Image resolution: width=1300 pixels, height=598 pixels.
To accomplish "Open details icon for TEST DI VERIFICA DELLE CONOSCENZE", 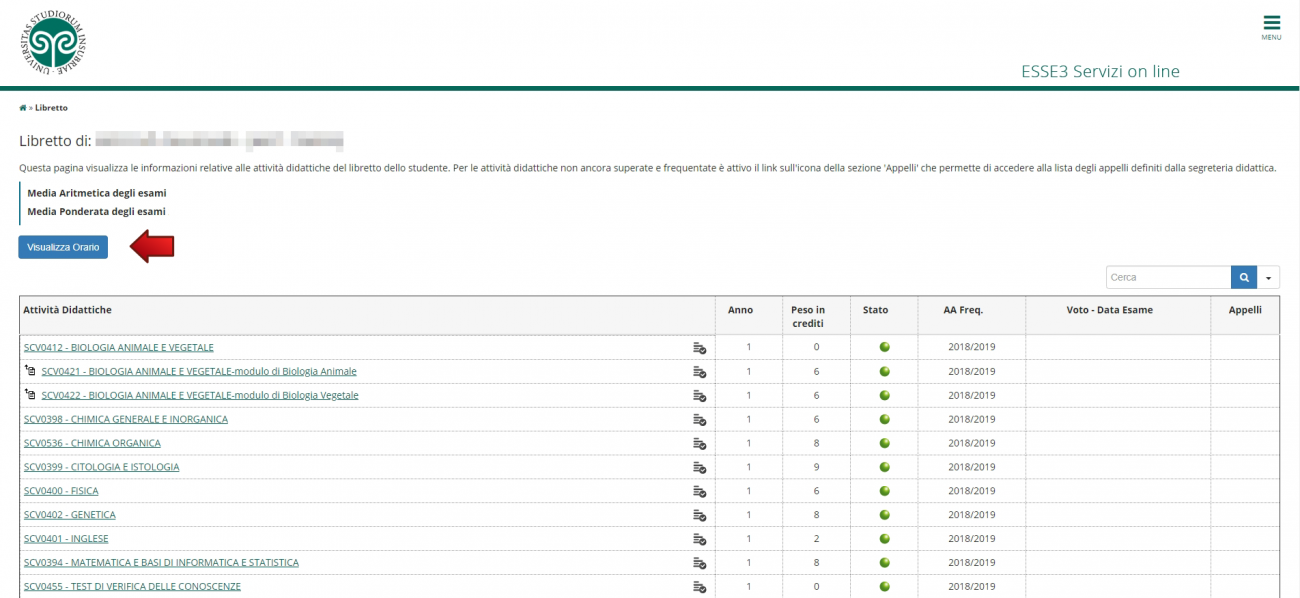I will (700, 588).
